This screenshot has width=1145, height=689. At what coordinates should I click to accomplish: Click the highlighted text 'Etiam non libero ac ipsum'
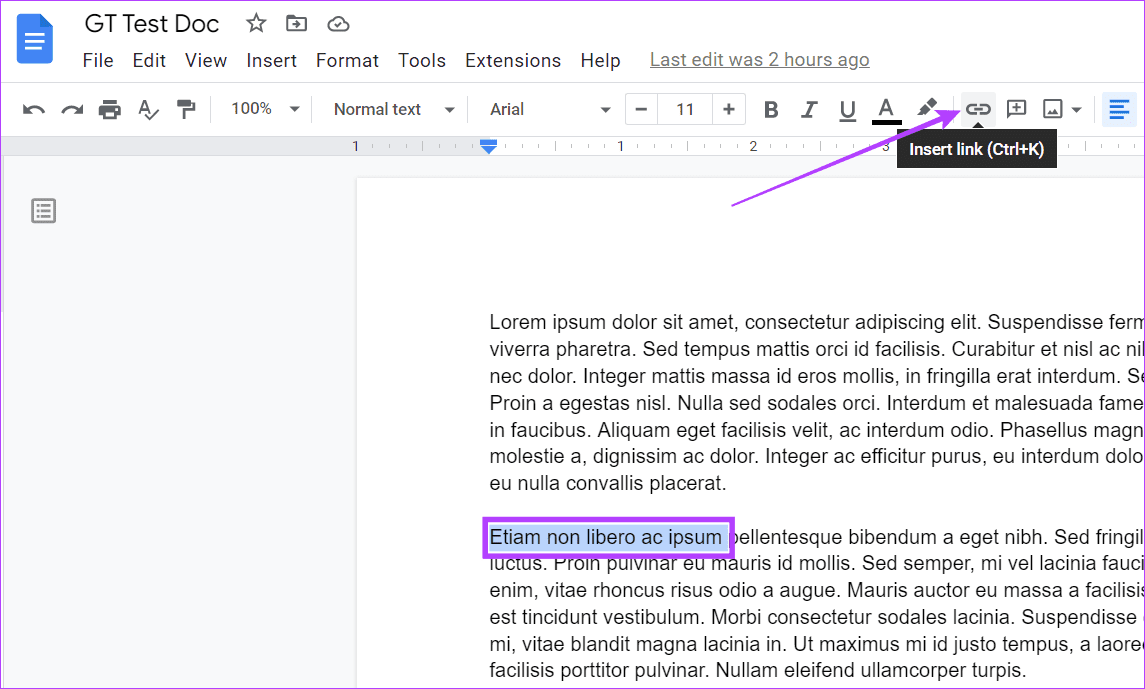[605, 537]
